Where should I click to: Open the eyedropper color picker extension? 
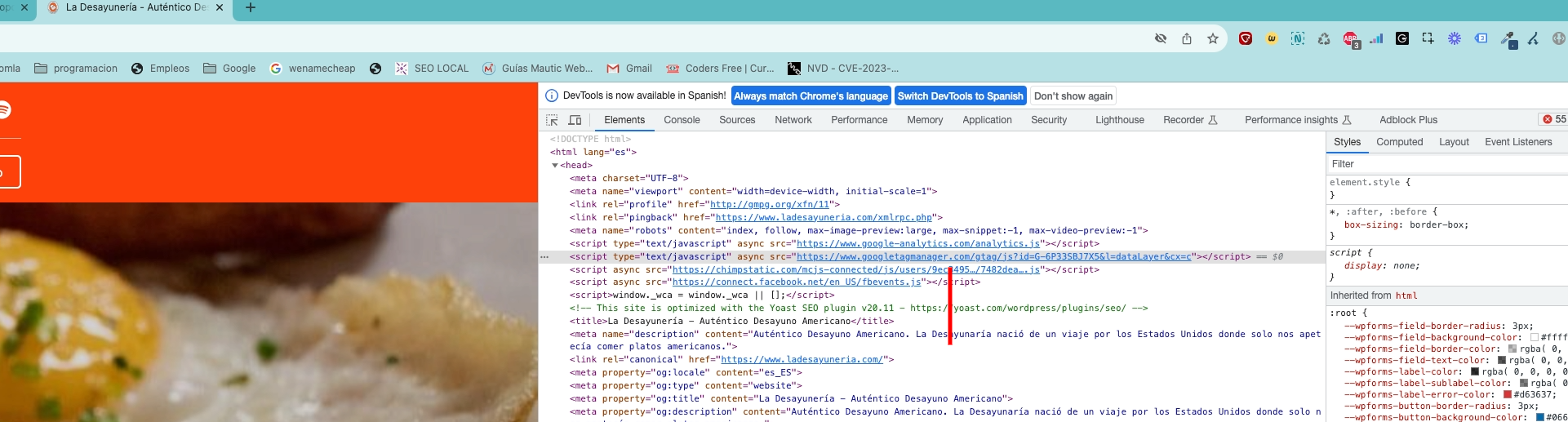click(x=1508, y=39)
